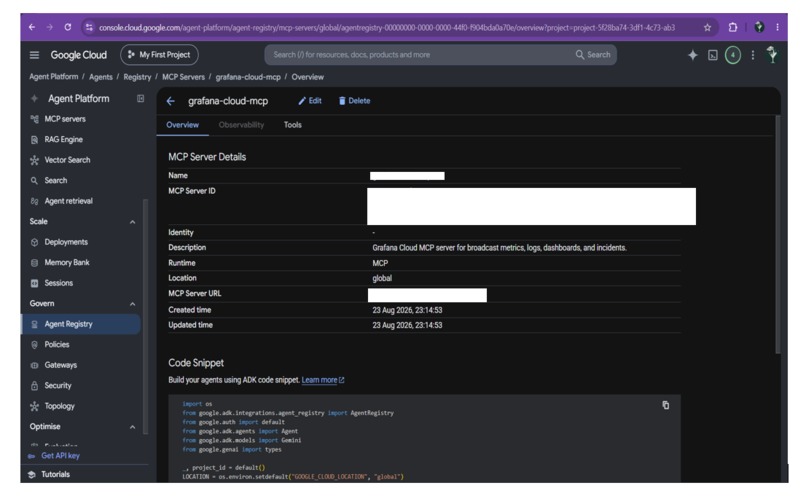Open the My First Project selector
806x504 pixels.
159,55
